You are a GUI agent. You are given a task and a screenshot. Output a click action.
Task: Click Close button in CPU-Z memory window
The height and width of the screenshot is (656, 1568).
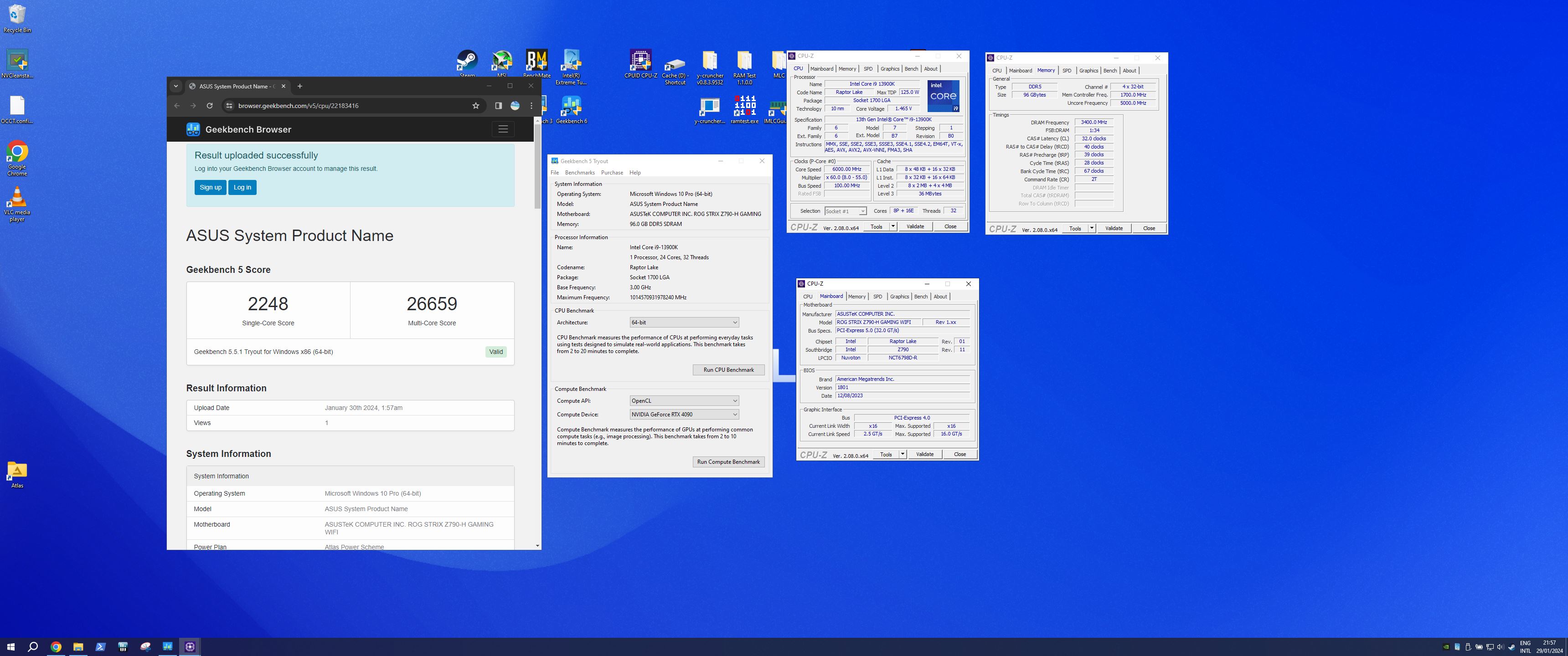click(x=1149, y=228)
